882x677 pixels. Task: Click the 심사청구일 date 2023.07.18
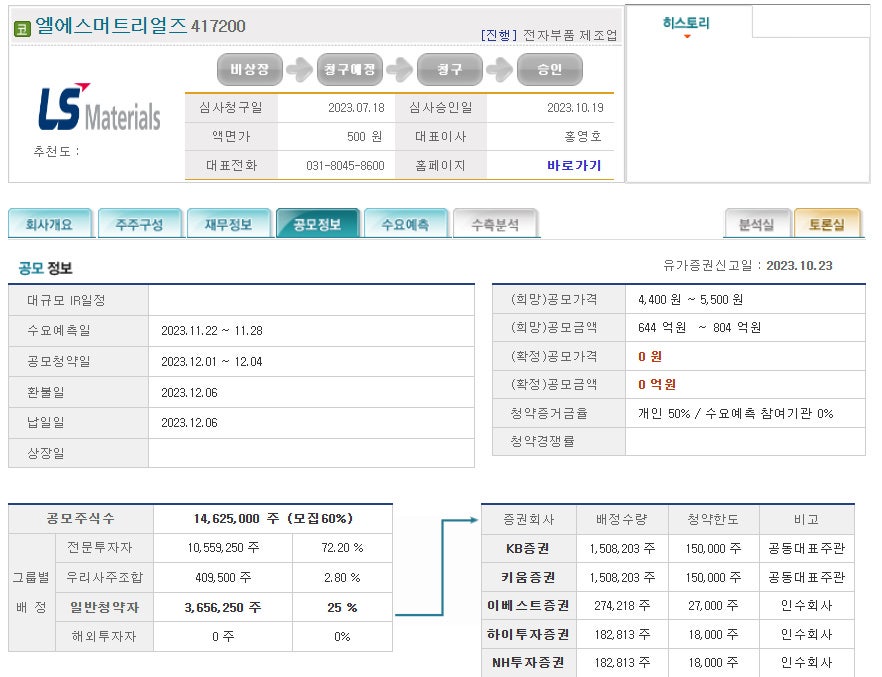pos(356,107)
